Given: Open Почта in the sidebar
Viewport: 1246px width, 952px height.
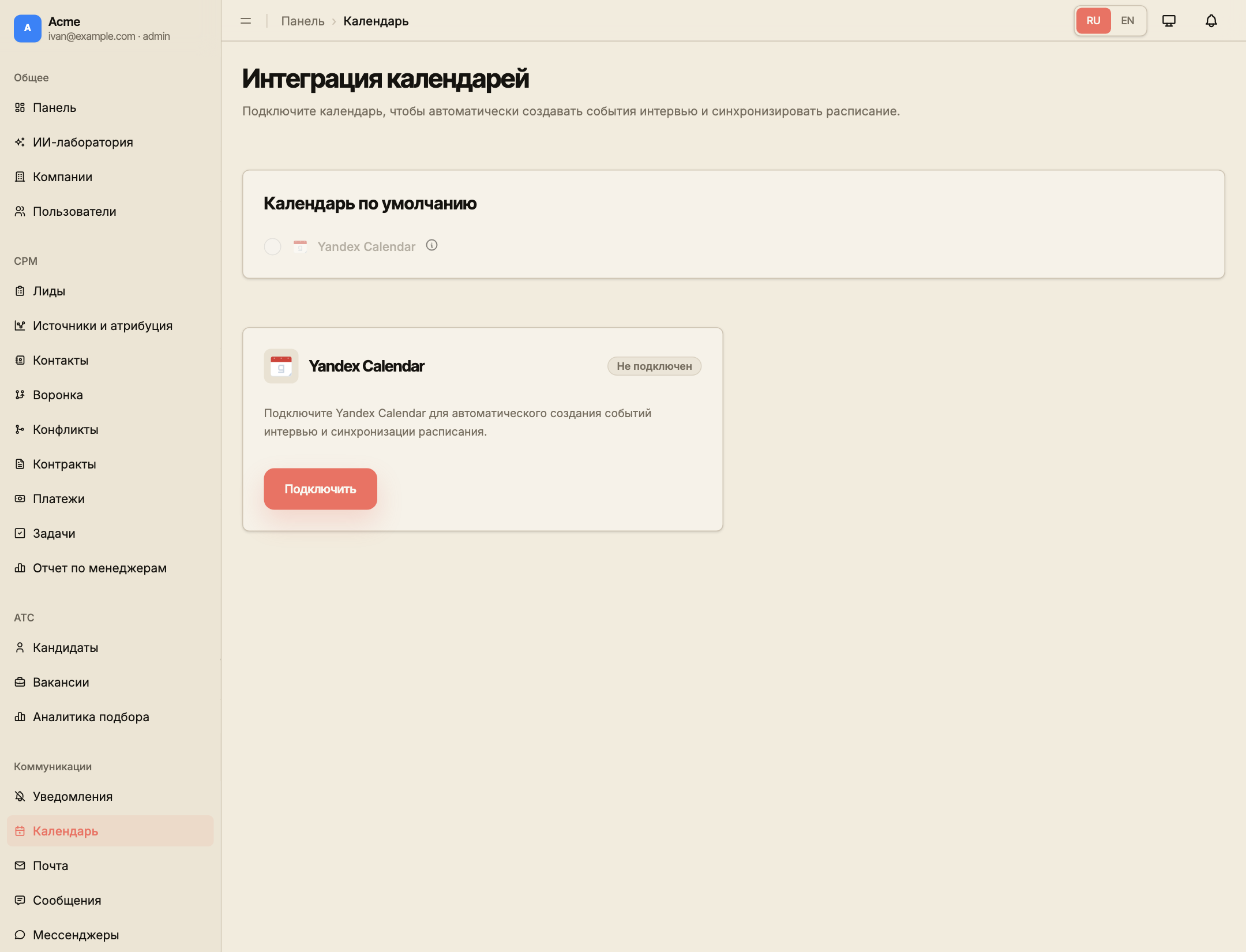Looking at the screenshot, I should 110,865.
